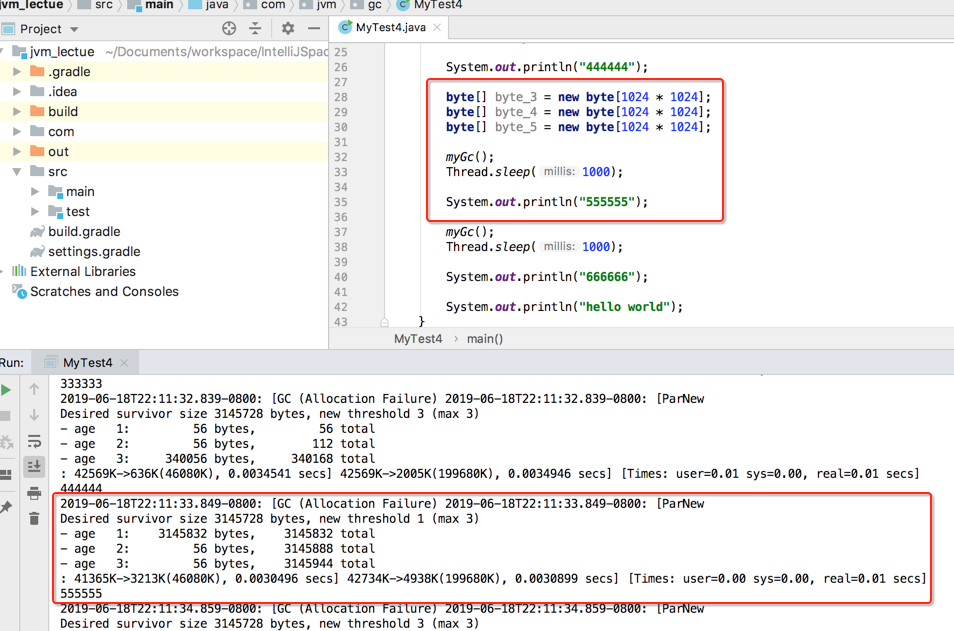Click gutter line number 28
This screenshot has height=631, width=954.
coord(341,97)
